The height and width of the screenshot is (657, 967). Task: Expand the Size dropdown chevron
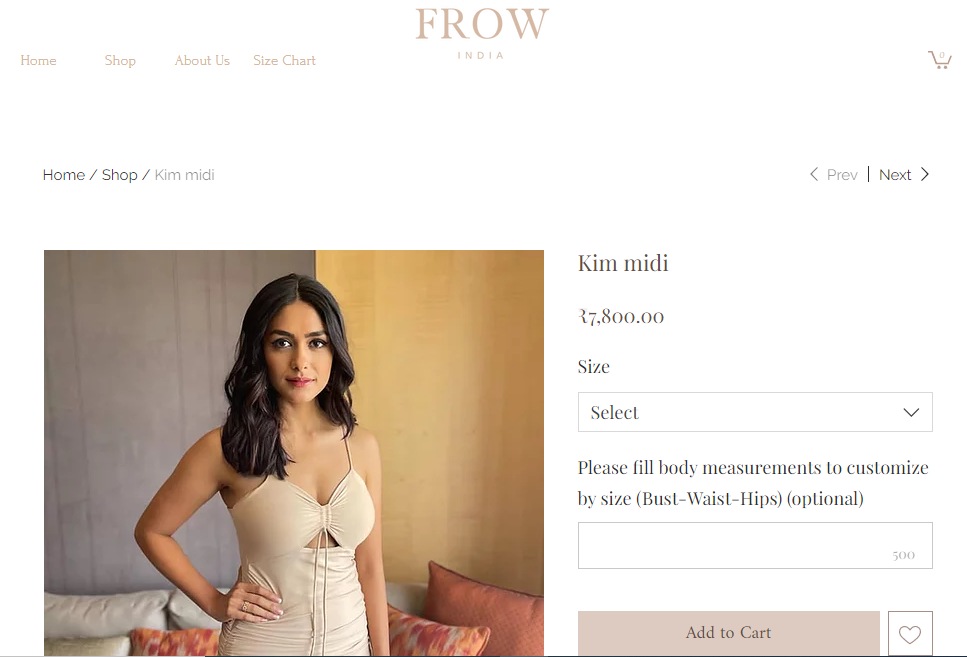pos(911,412)
